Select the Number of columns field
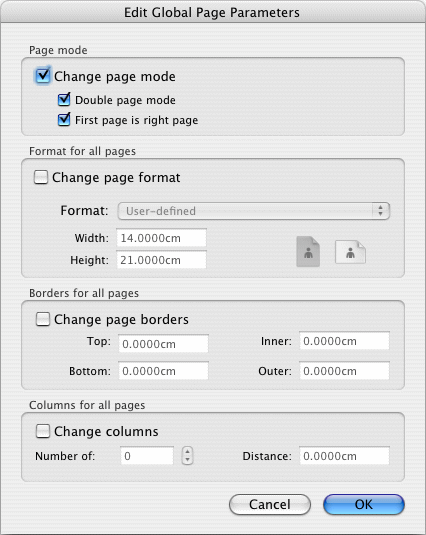The height and width of the screenshot is (535, 426). tap(147, 456)
